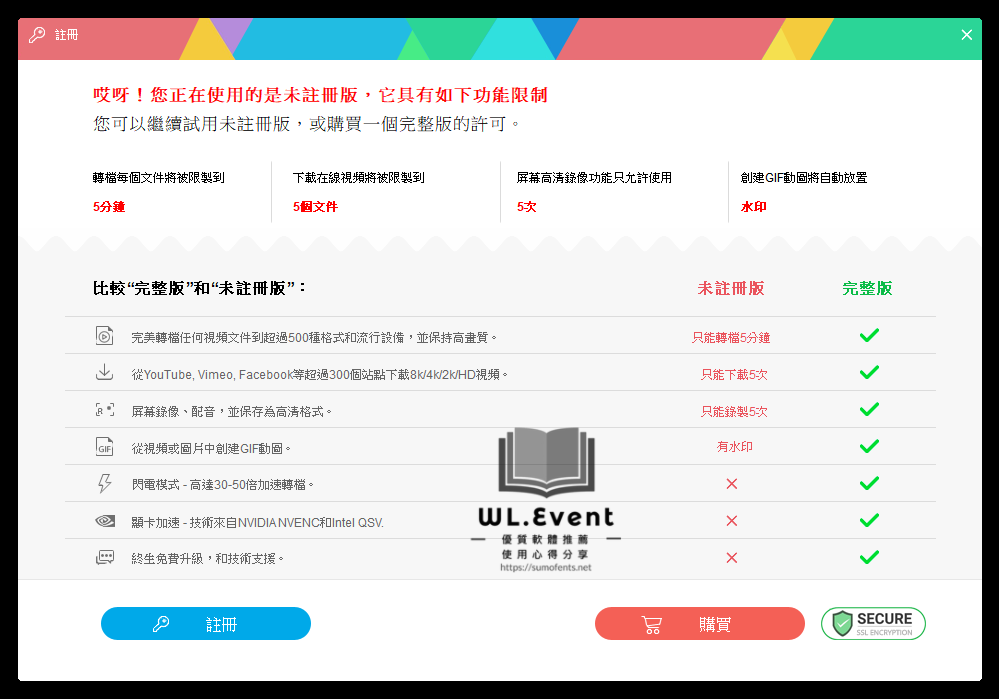Close the registration dialog

(966, 35)
